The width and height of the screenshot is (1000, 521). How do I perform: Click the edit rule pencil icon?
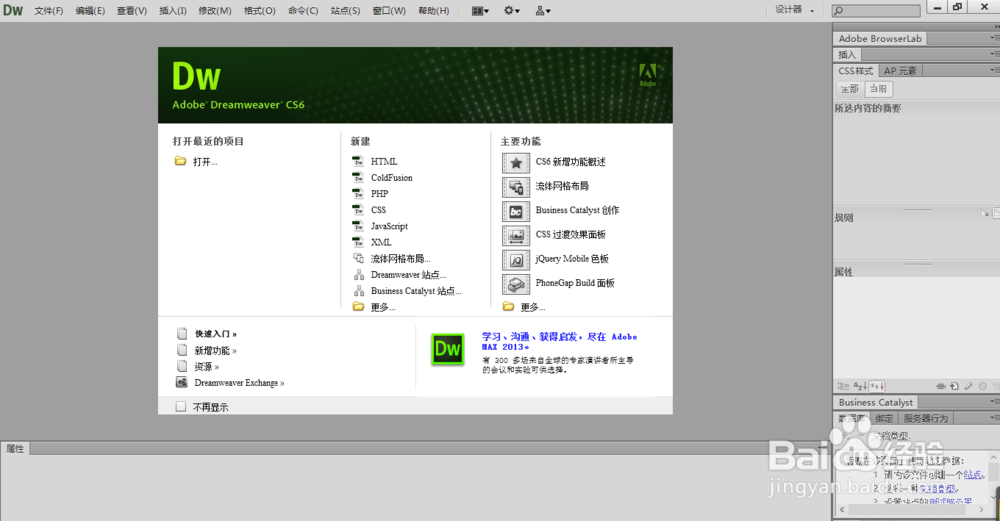(x=968, y=386)
